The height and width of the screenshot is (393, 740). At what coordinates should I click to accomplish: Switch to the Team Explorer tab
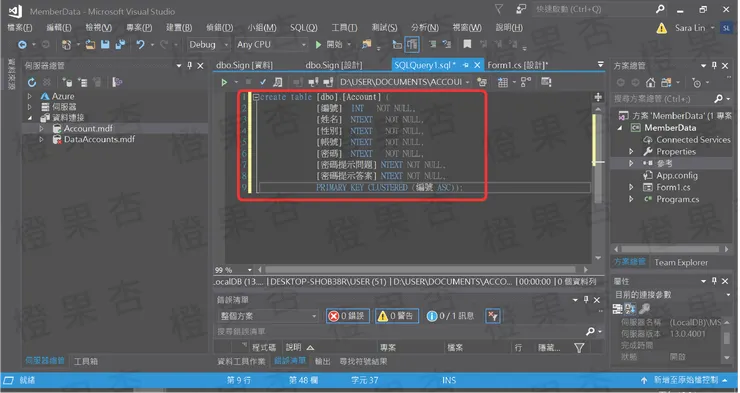point(681,262)
